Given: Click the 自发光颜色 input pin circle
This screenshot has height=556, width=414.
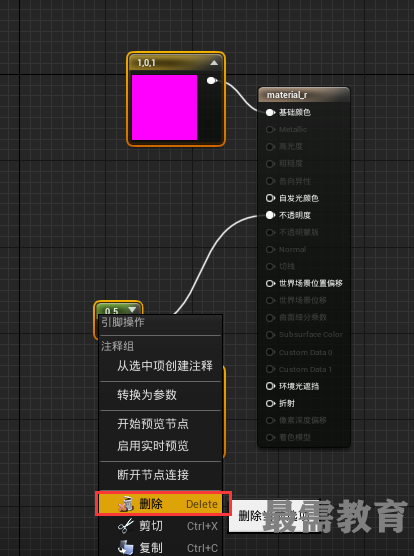Looking at the screenshot, I should tap(270, 198).
